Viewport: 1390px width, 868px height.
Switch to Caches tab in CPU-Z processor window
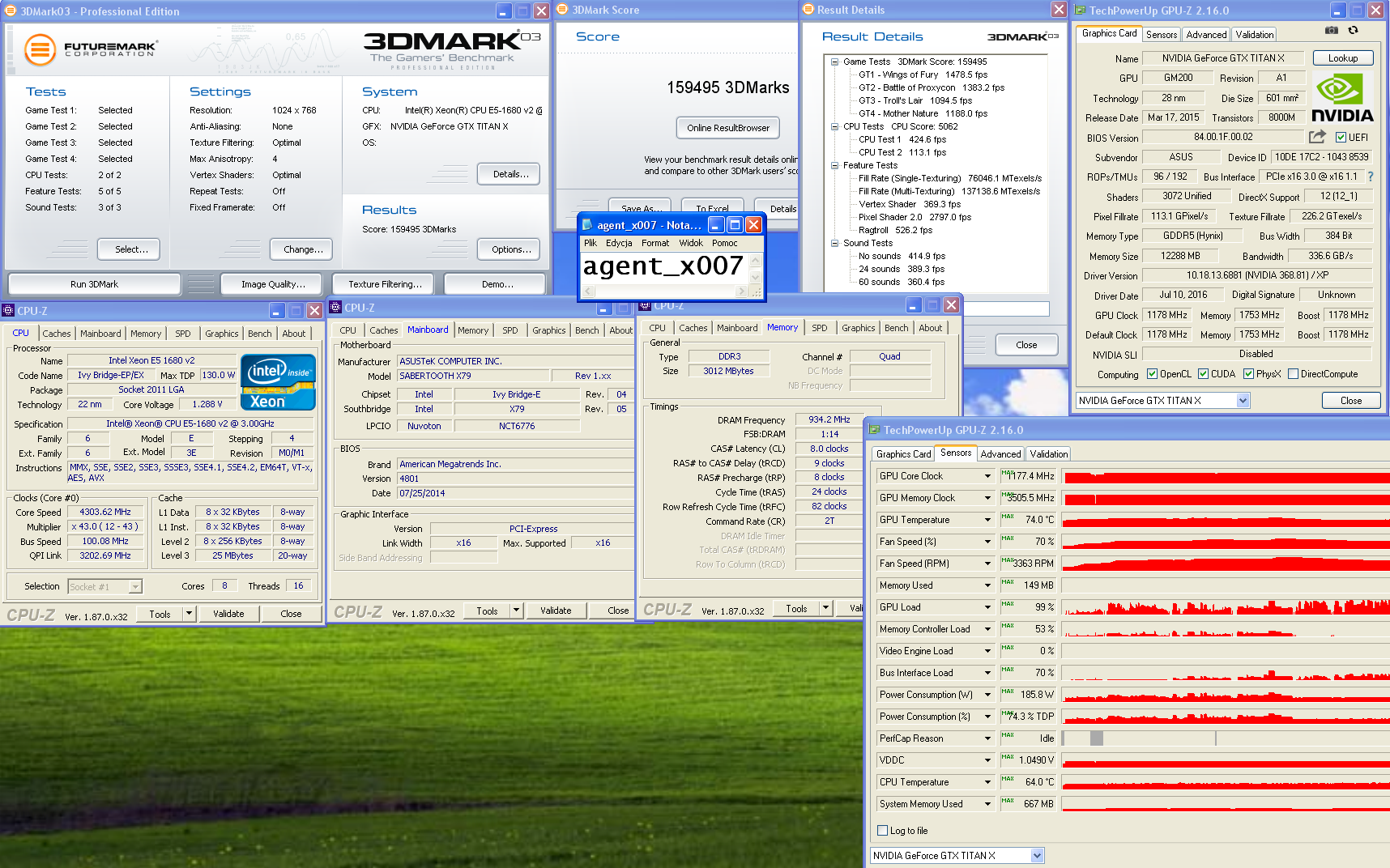(x=57, y=334)
